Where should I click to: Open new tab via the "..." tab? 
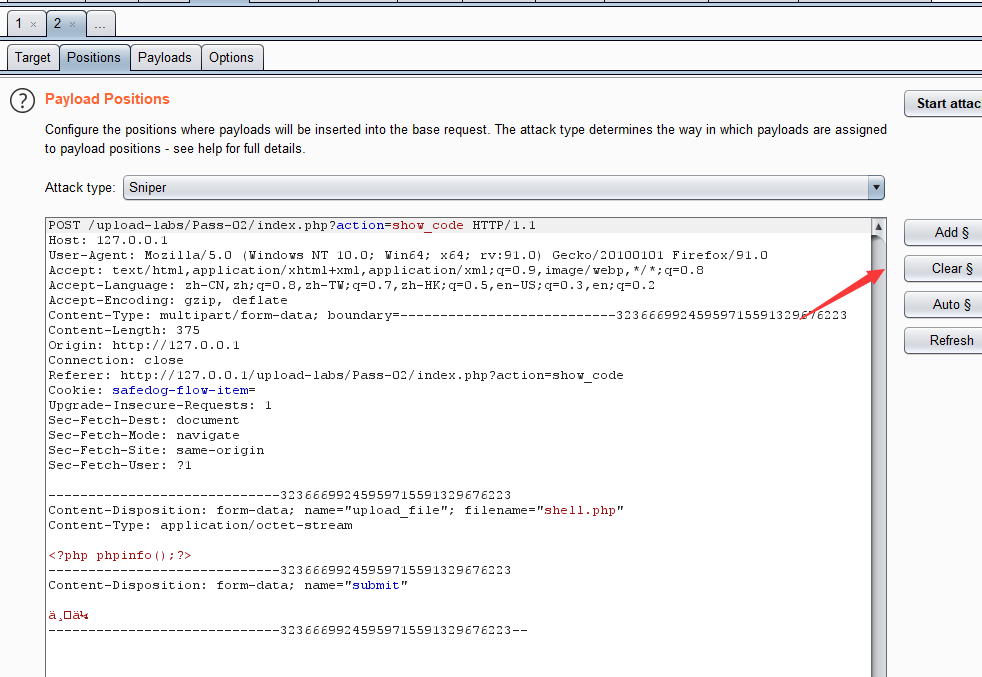[x=100, y=23]
